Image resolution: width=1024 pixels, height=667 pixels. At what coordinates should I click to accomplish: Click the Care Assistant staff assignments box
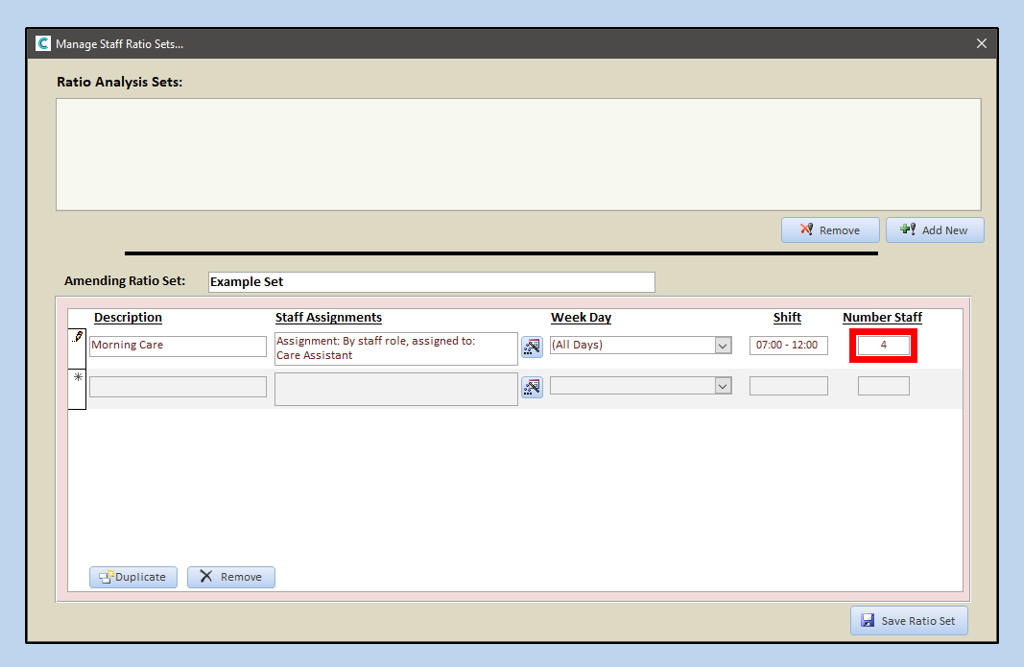pyautogui.click(x=396, y=348)
